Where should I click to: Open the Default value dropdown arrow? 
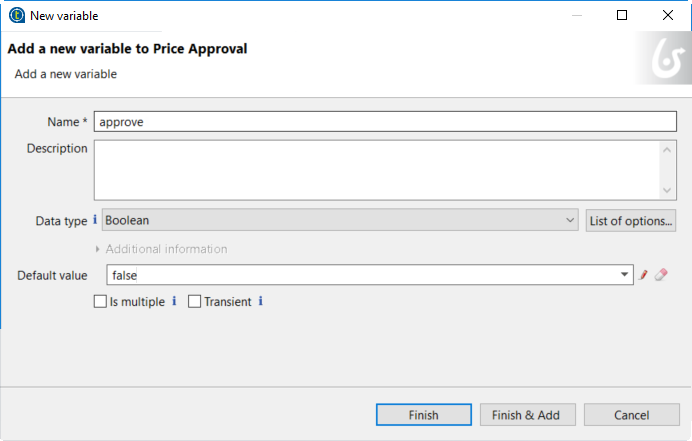(625, 275)
